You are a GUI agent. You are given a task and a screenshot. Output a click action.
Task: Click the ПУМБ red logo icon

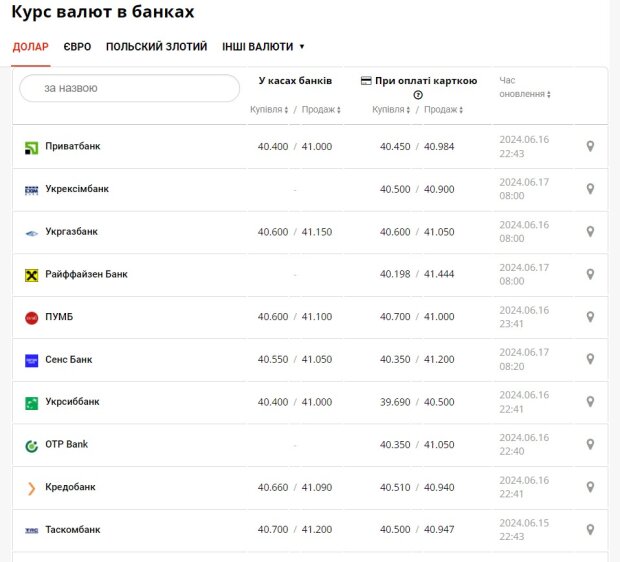pos(31,318)
